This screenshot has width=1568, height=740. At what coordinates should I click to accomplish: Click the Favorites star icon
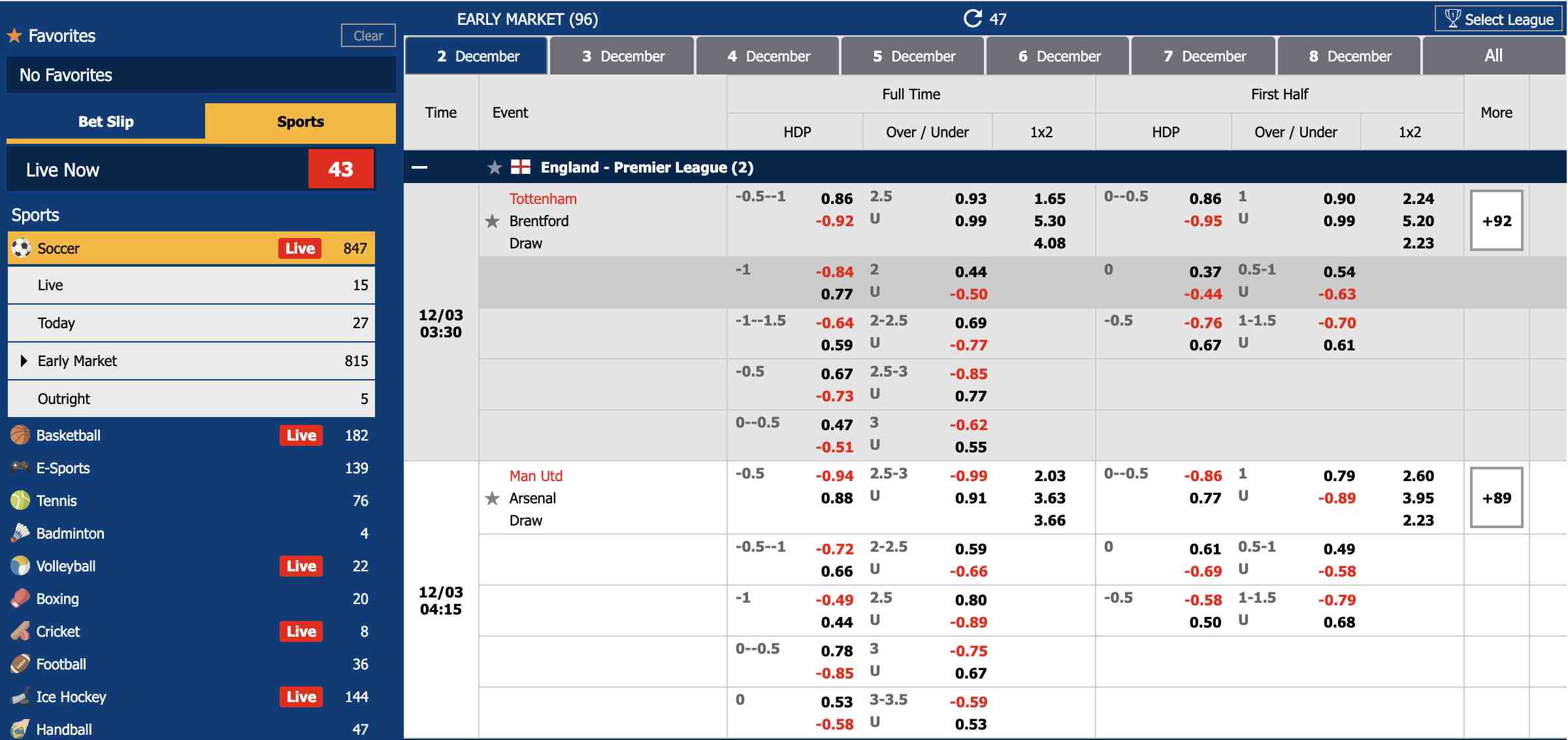14,35
